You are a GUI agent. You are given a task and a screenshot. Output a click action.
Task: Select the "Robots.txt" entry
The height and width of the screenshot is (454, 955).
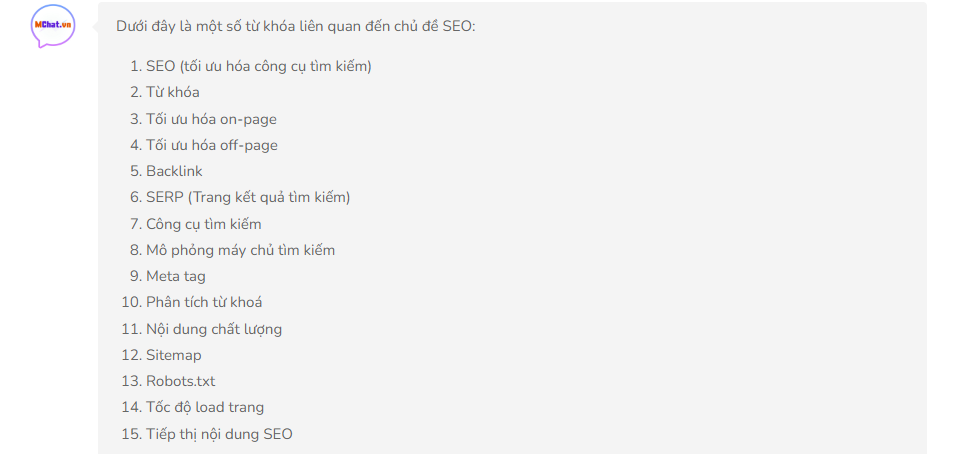[180, 381]
